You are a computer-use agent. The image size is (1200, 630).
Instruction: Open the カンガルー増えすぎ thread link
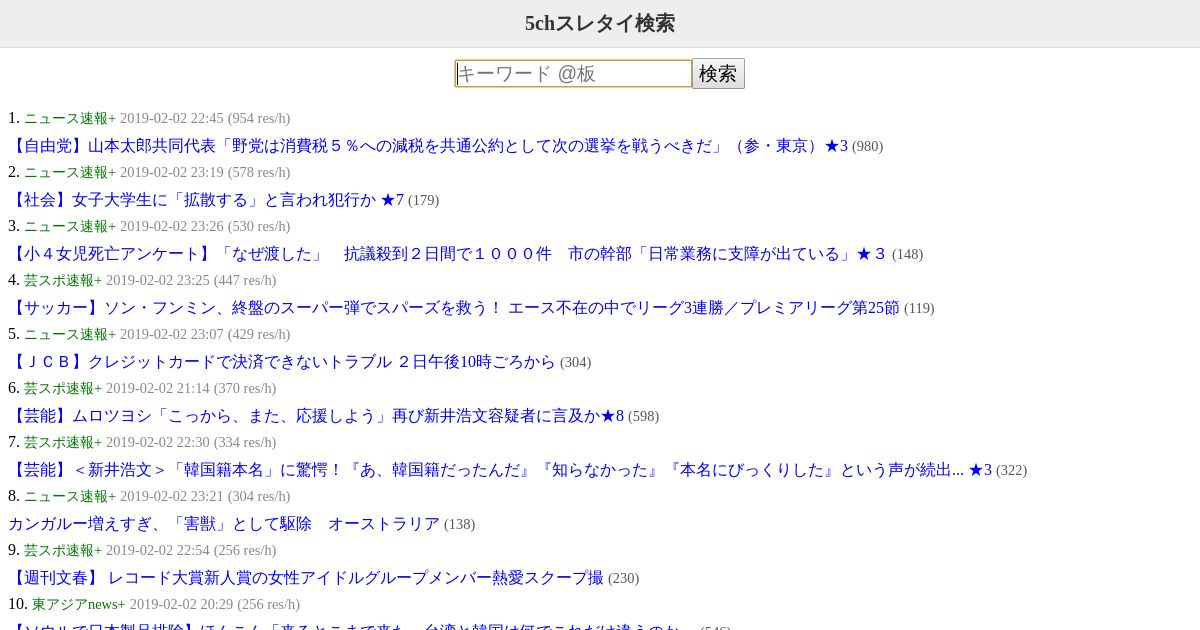tap(224, 524)
